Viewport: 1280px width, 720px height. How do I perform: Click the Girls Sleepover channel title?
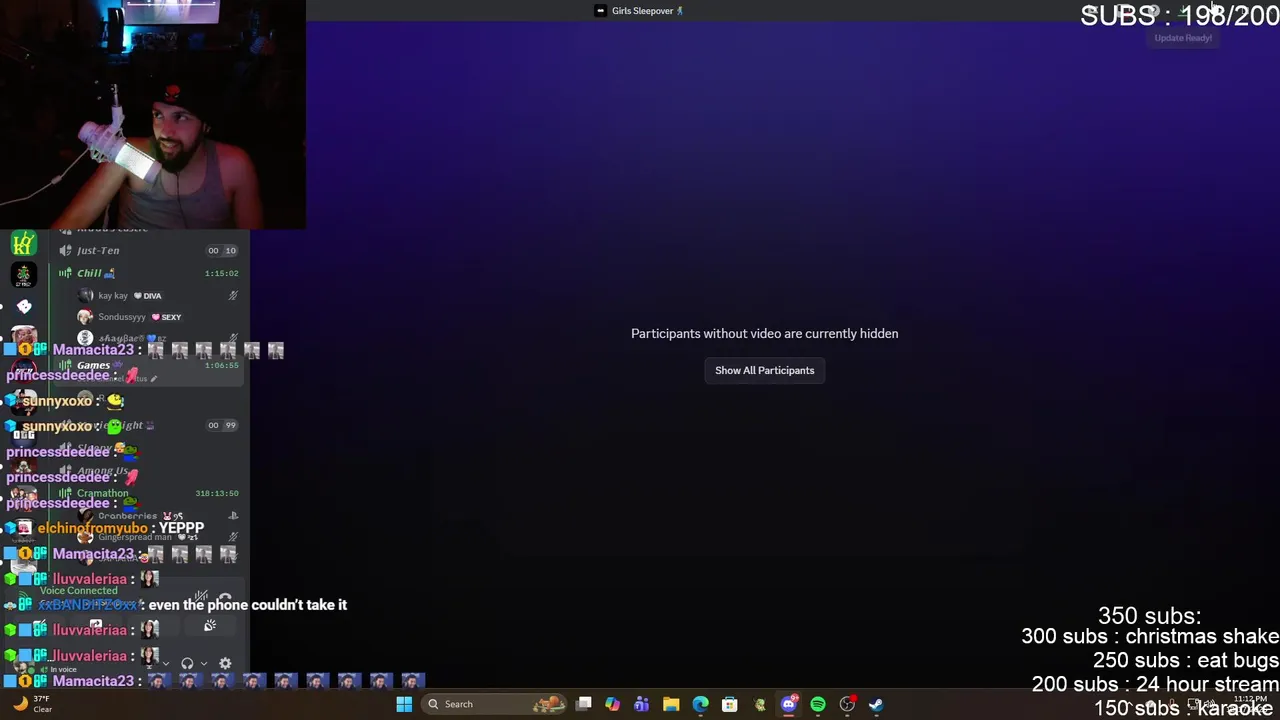tap(640, 11)
